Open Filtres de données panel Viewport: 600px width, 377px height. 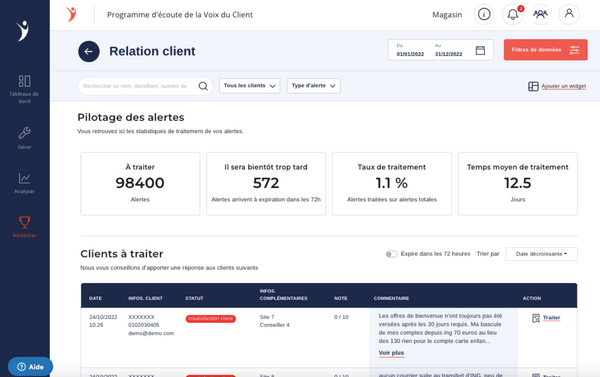point(545,50)
